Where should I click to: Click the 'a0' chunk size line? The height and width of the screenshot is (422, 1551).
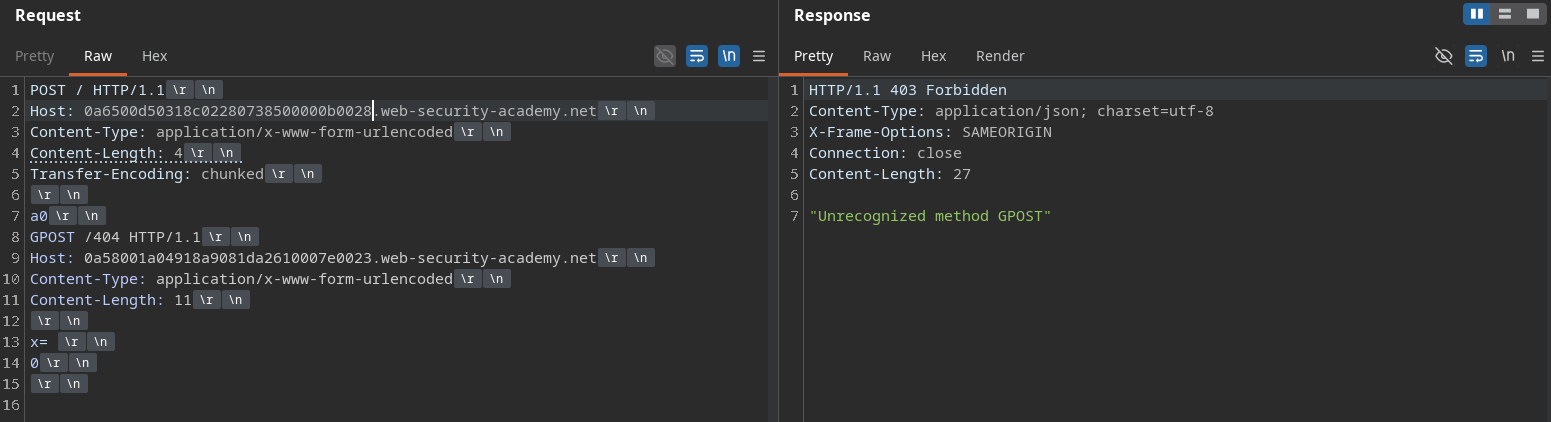pos(39,216)
